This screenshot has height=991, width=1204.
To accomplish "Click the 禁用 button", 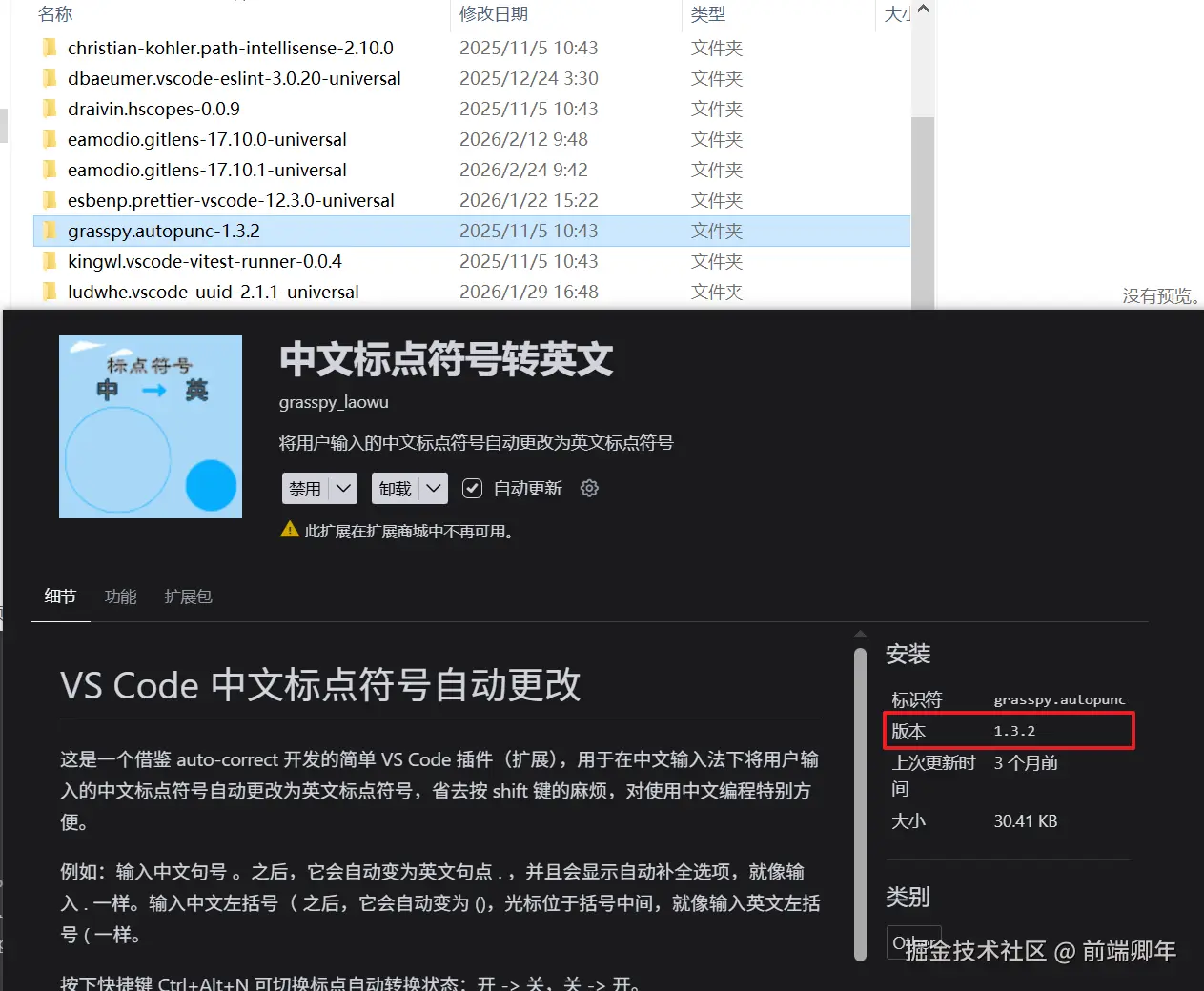I will (x=306, y=488).
